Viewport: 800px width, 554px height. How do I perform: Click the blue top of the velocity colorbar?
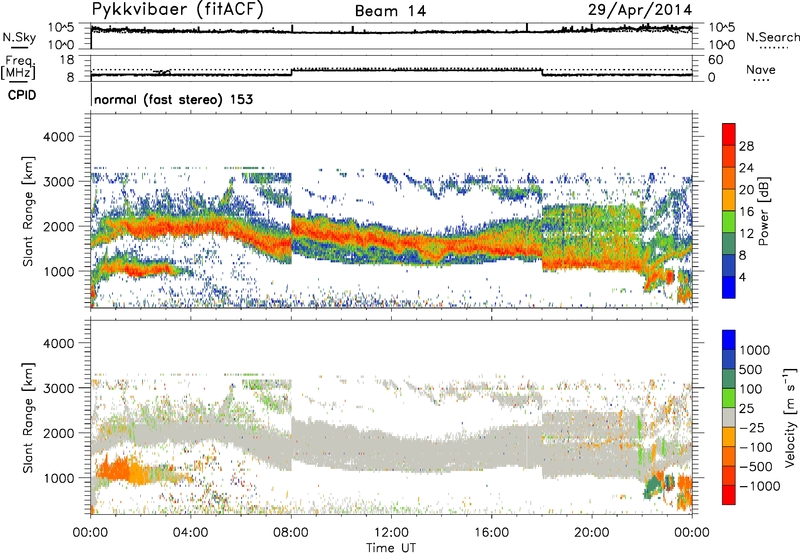pyautogui.click(x=729, y=340)
